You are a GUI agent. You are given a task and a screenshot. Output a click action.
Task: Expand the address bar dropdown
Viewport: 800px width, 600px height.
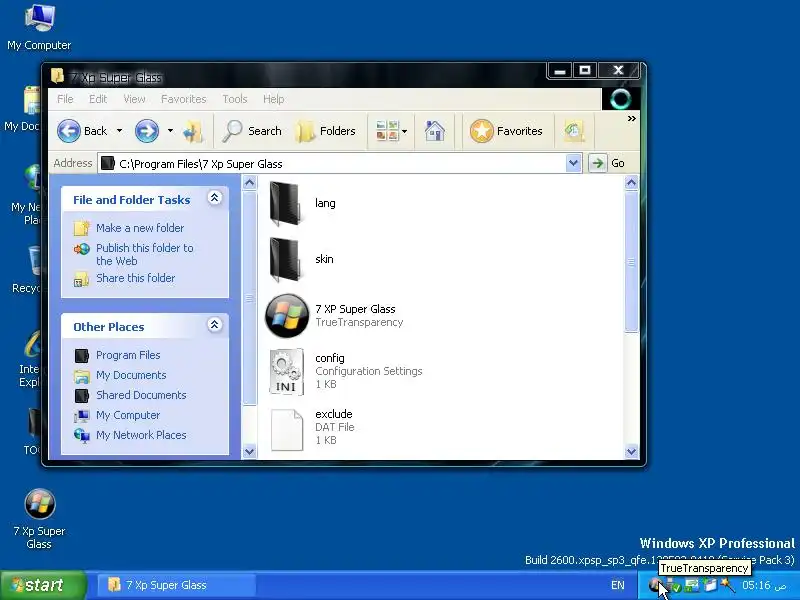573,163
